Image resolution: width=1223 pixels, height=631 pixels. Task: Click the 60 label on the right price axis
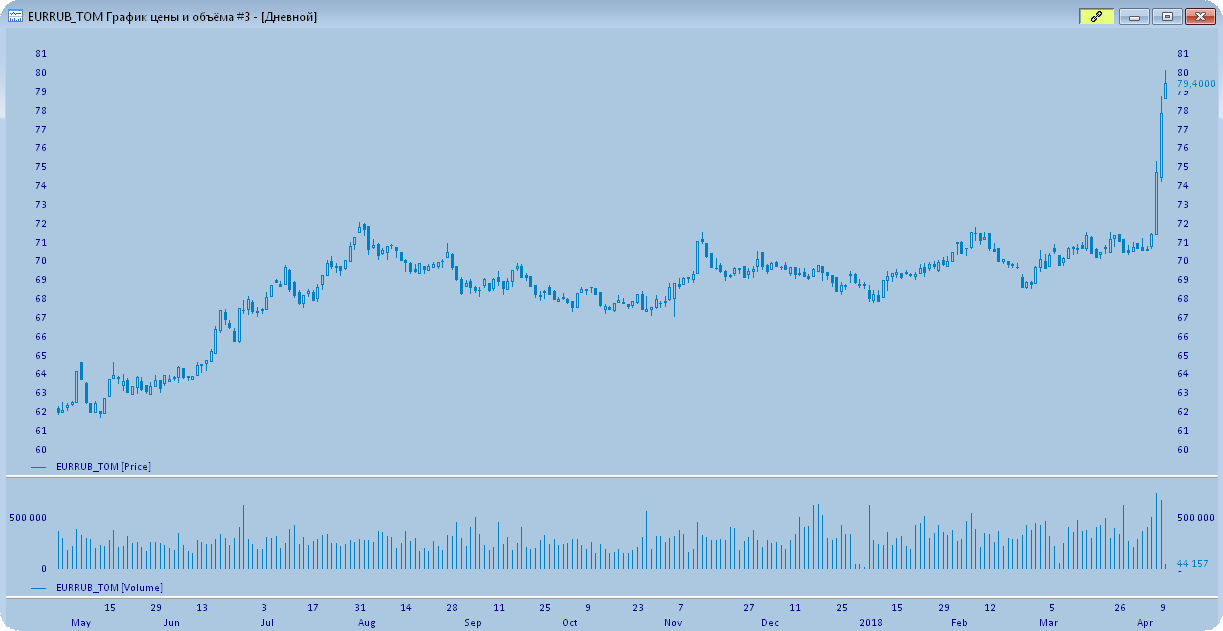click(1183, 450)
